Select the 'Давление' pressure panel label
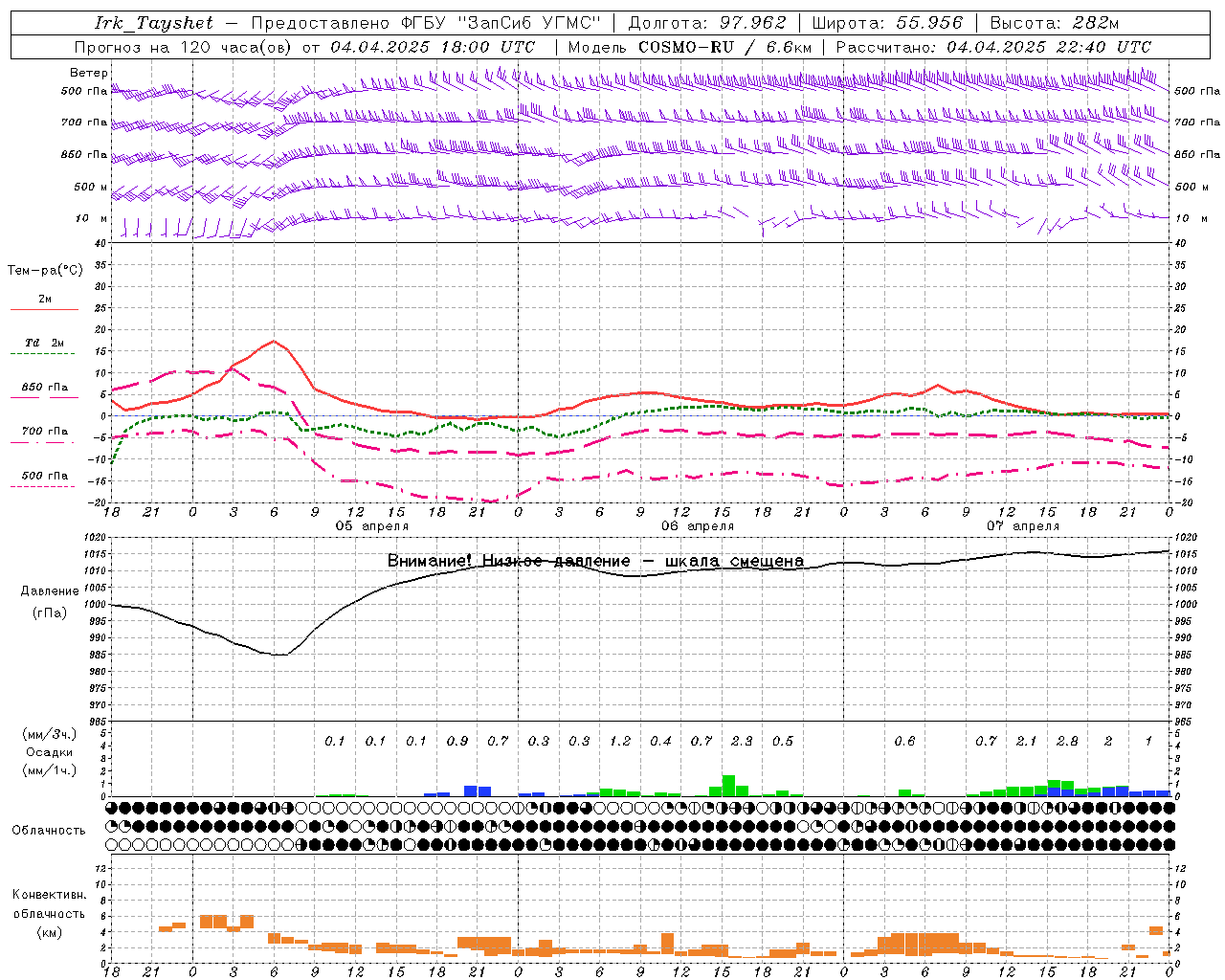The width and height of the screenshot is (1225, 980). tap(50, 591)
